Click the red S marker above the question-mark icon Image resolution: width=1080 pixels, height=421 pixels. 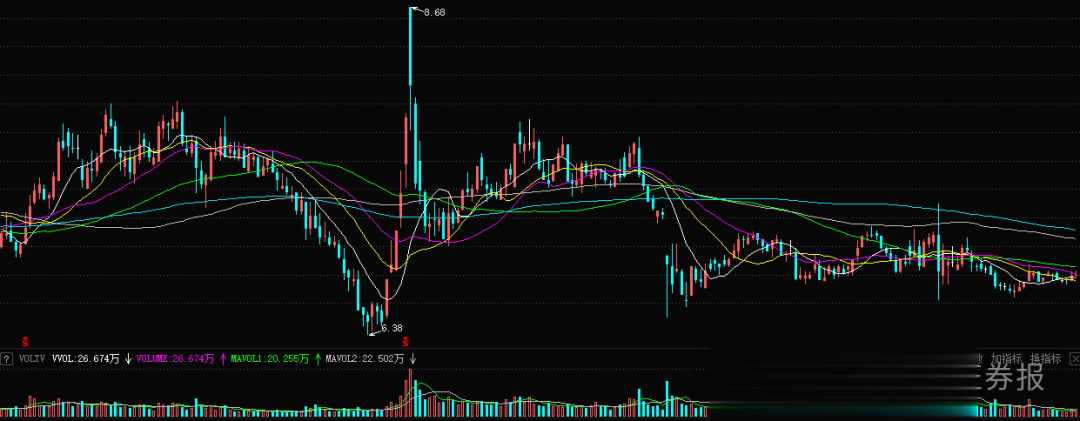click(x=25, y=340)
